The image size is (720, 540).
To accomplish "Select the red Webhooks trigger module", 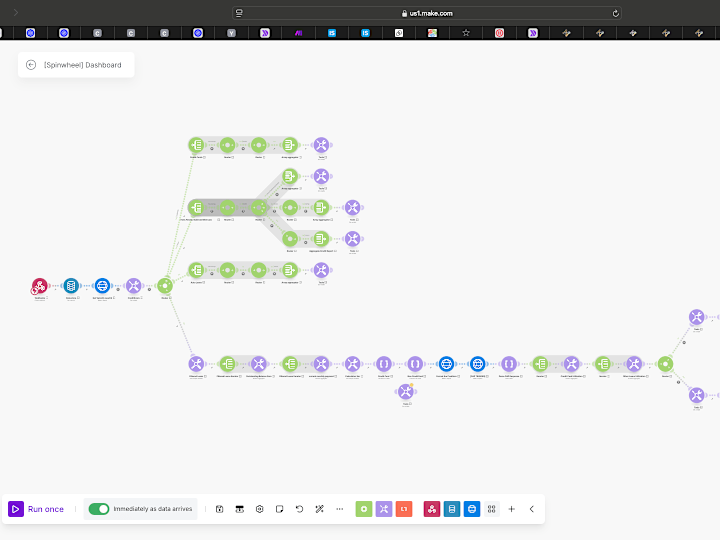I will pyautogui.click(x=39, y=286).
